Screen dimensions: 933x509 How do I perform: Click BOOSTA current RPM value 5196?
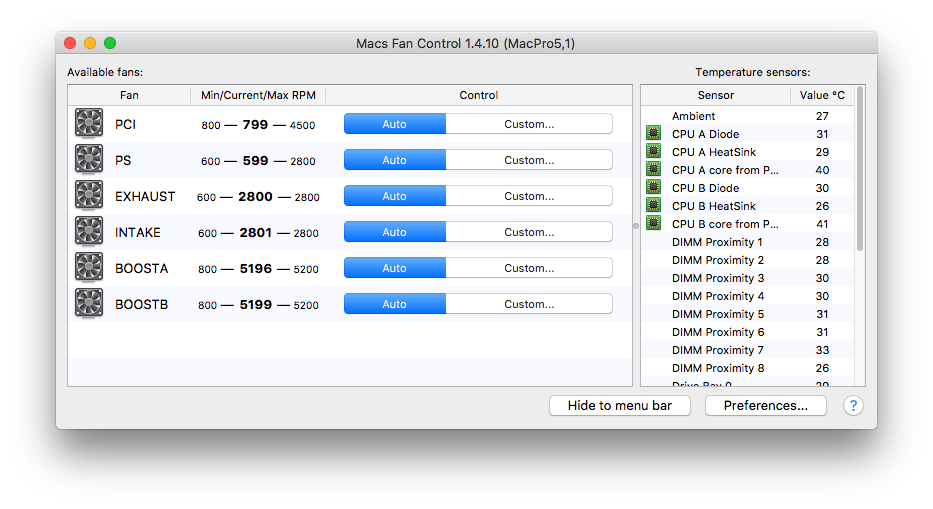pos(256,268)
